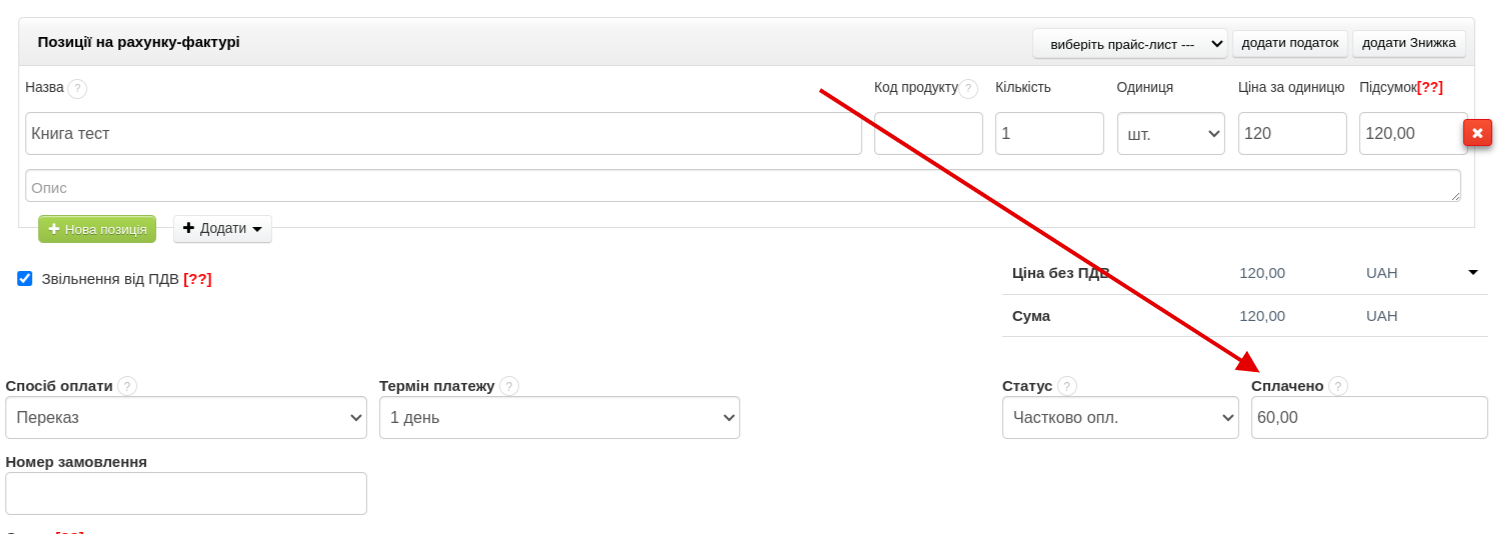Click the Номер замовлення input field

click(x=186, y=494)
